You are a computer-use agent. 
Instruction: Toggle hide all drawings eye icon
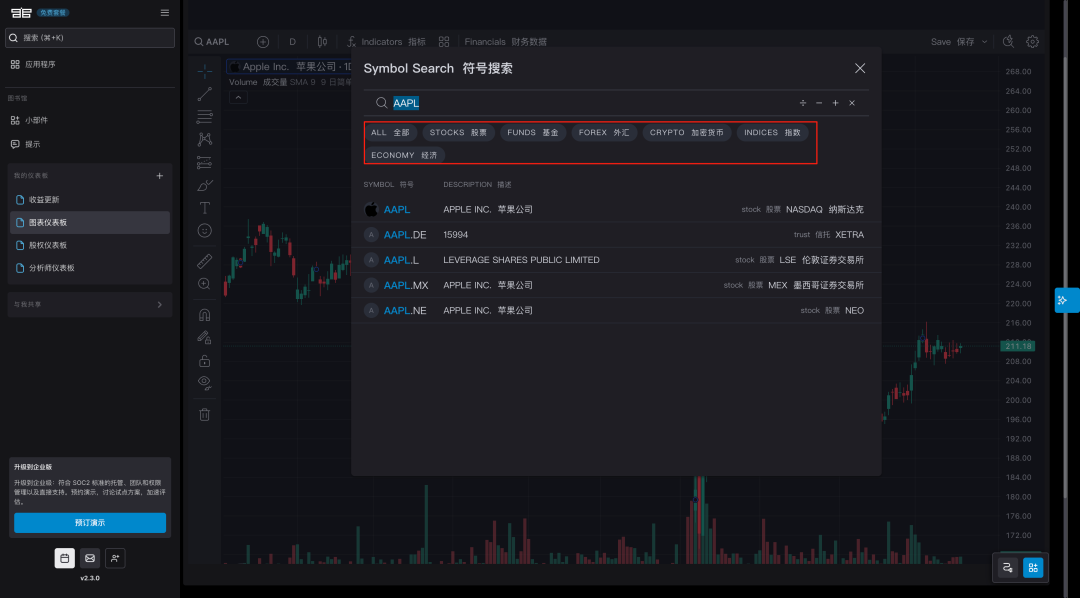(x=205, y=383)
